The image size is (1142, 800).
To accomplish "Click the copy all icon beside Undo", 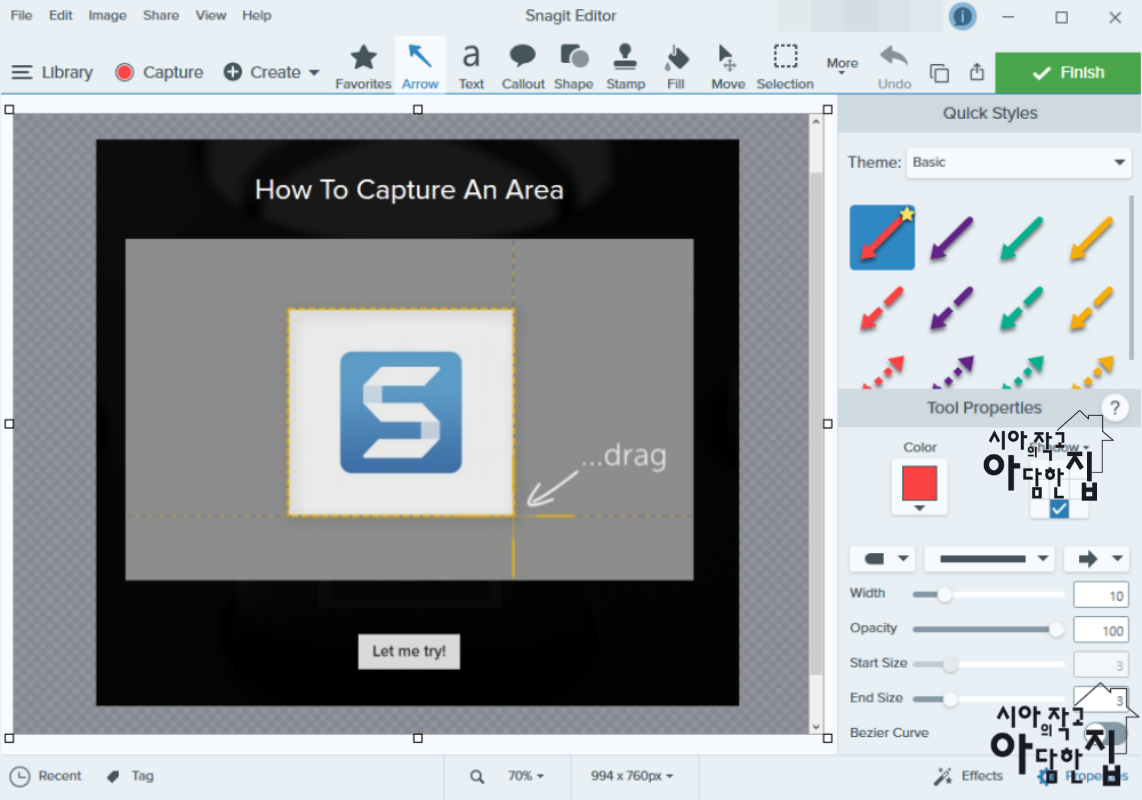I will click(940, 73).
